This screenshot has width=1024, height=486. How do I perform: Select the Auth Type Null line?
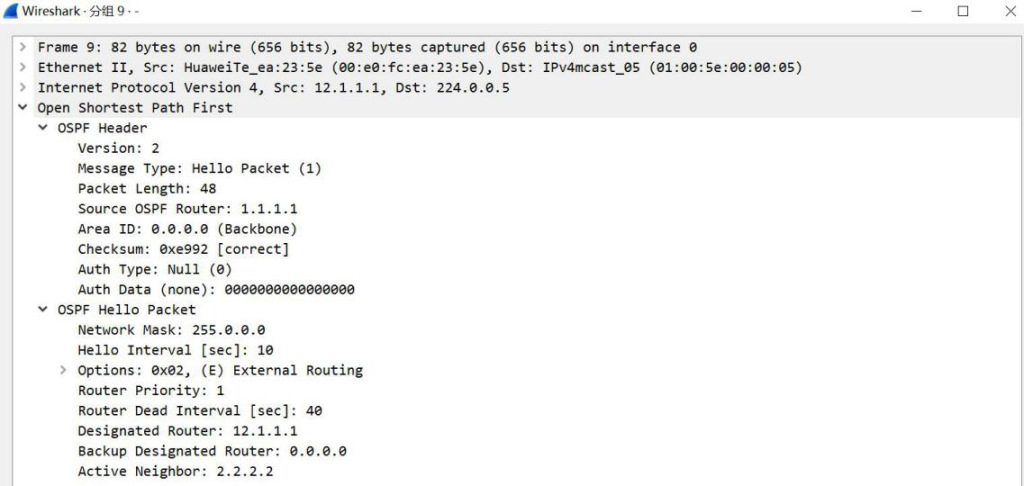click(155, 270)
